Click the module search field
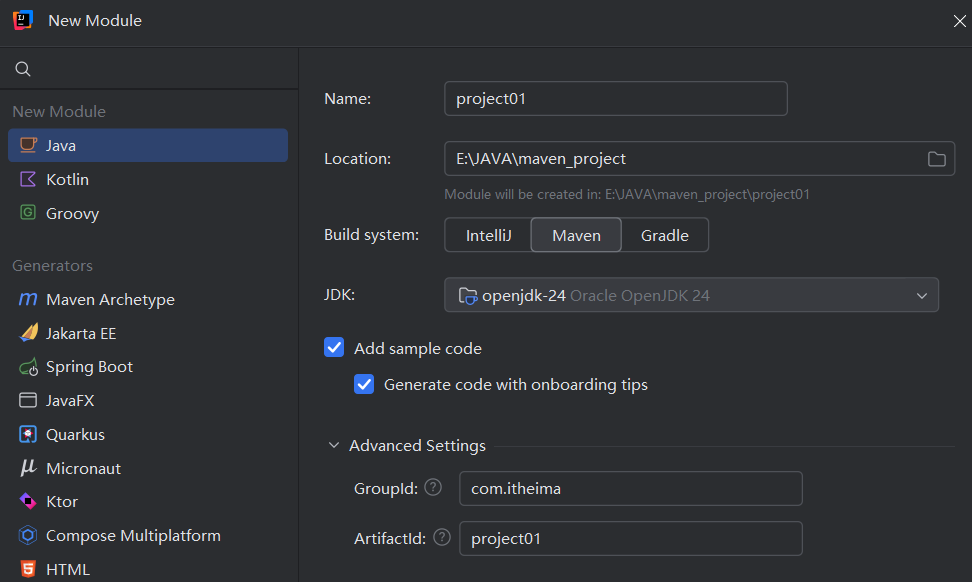The width and height of the screenshot is (972, 582). (x=149, y=69)
